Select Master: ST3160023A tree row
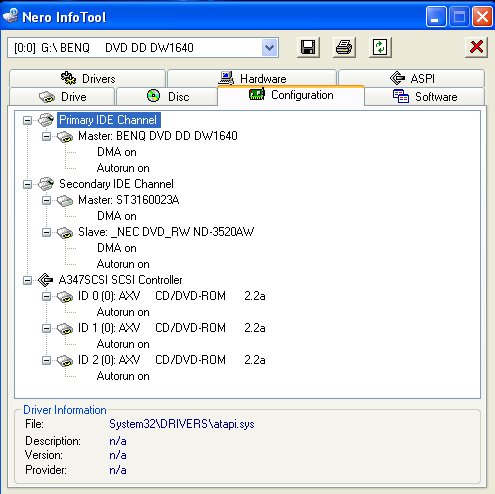The width and height of the screenshot is (495, 494). pos(129,200)
